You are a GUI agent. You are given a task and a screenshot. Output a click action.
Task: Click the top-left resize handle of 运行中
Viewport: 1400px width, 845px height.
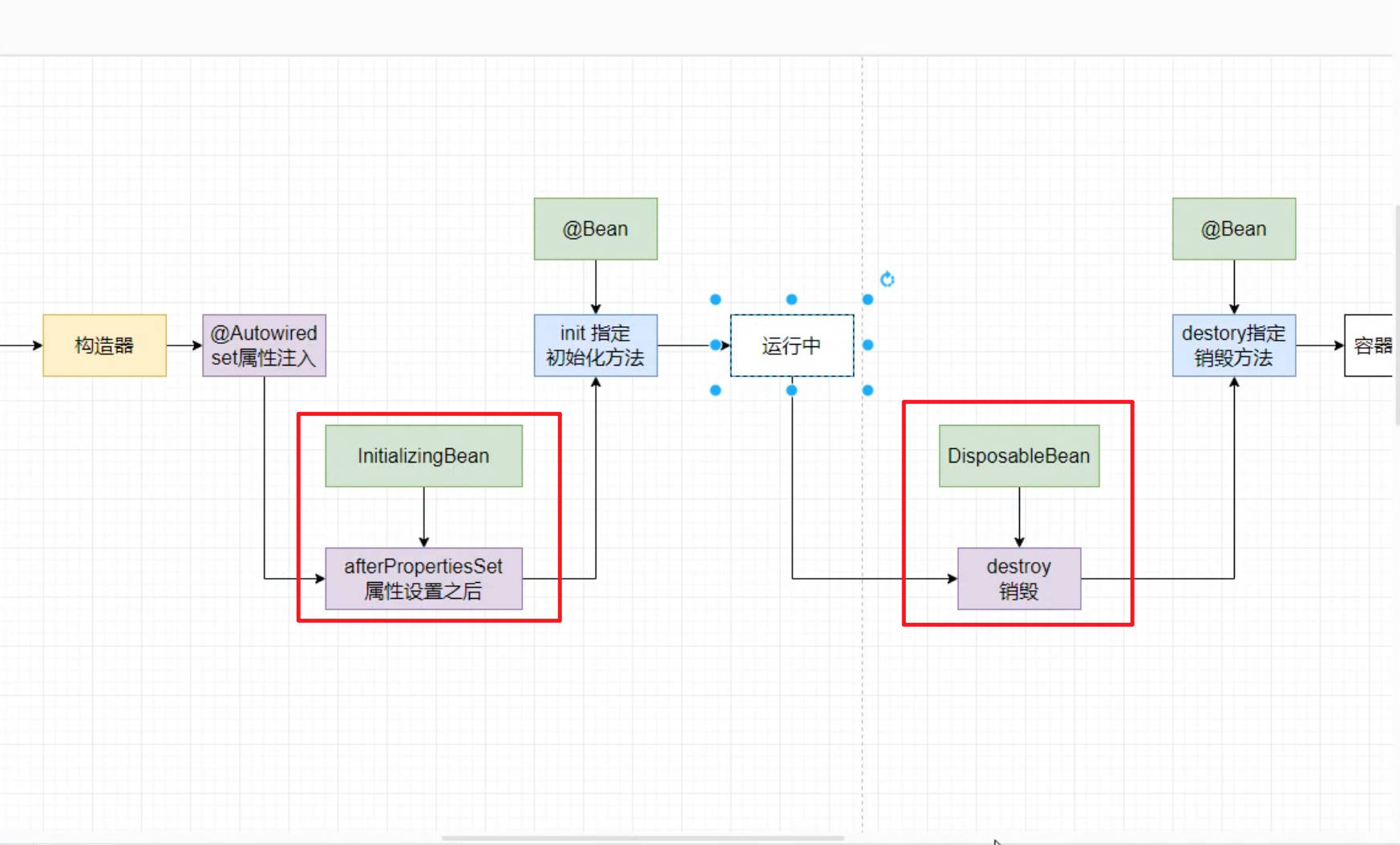(715, 300)
